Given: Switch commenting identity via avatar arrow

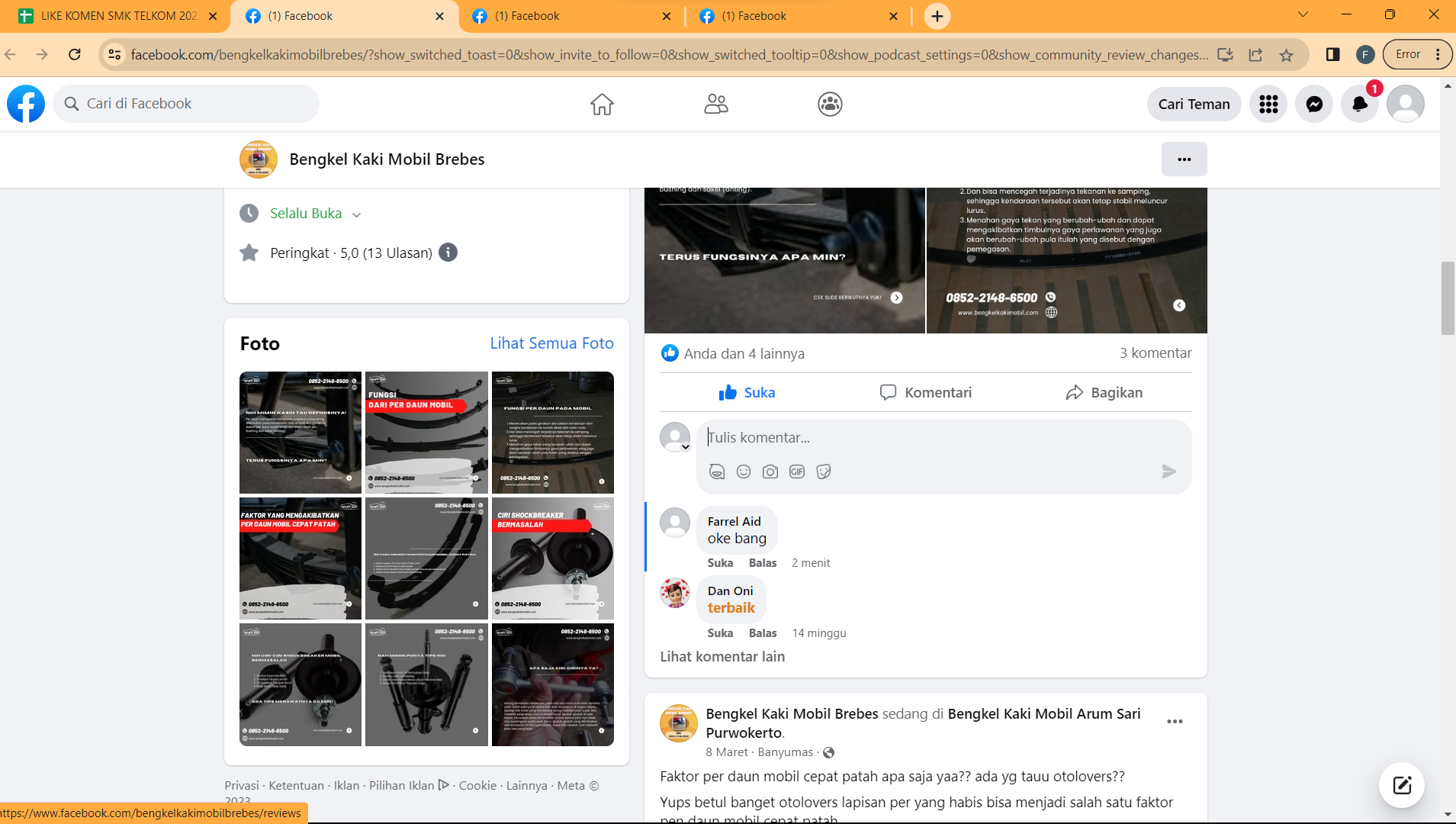Looking at the screenshot, I should (686, 447).
